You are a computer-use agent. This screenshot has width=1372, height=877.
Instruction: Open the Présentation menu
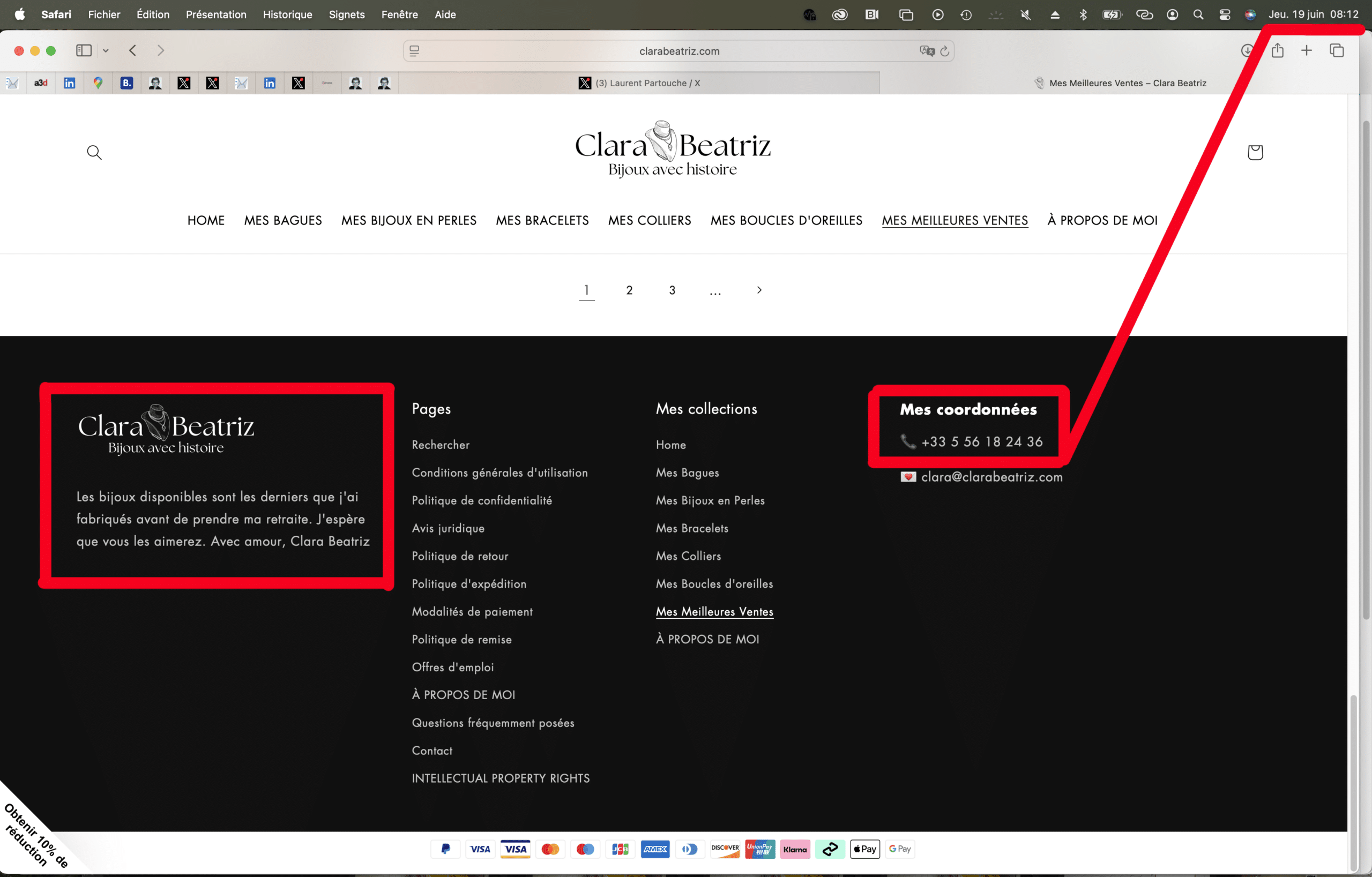[216, 14]
